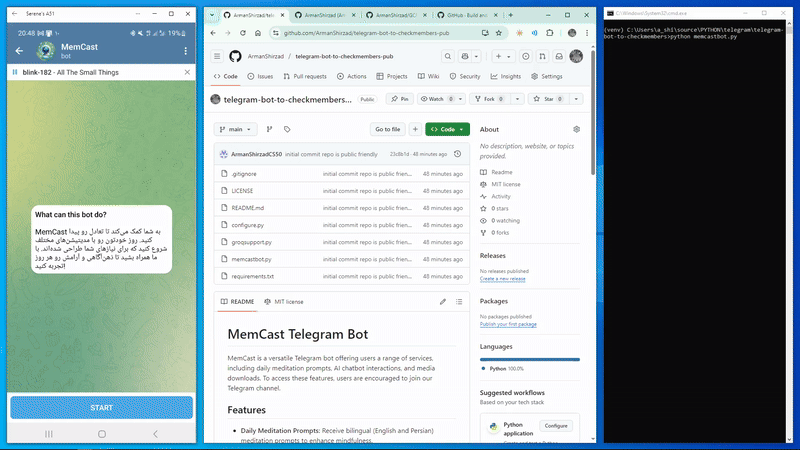Open the Insights repository tab
800x450 pixels.
(x=506, y=76)
